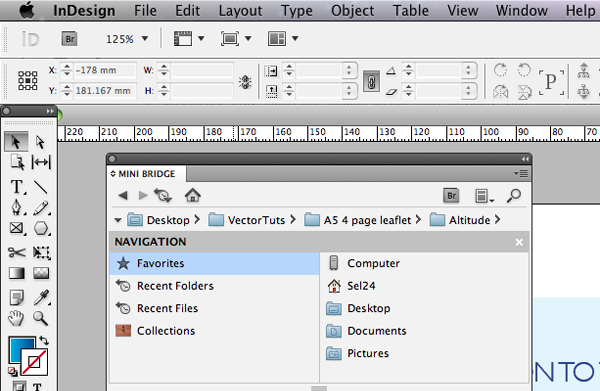This screenshot has height=391, width=600.
Task: Toggle constrain proportions chain icon
Action: coord(371,81)
